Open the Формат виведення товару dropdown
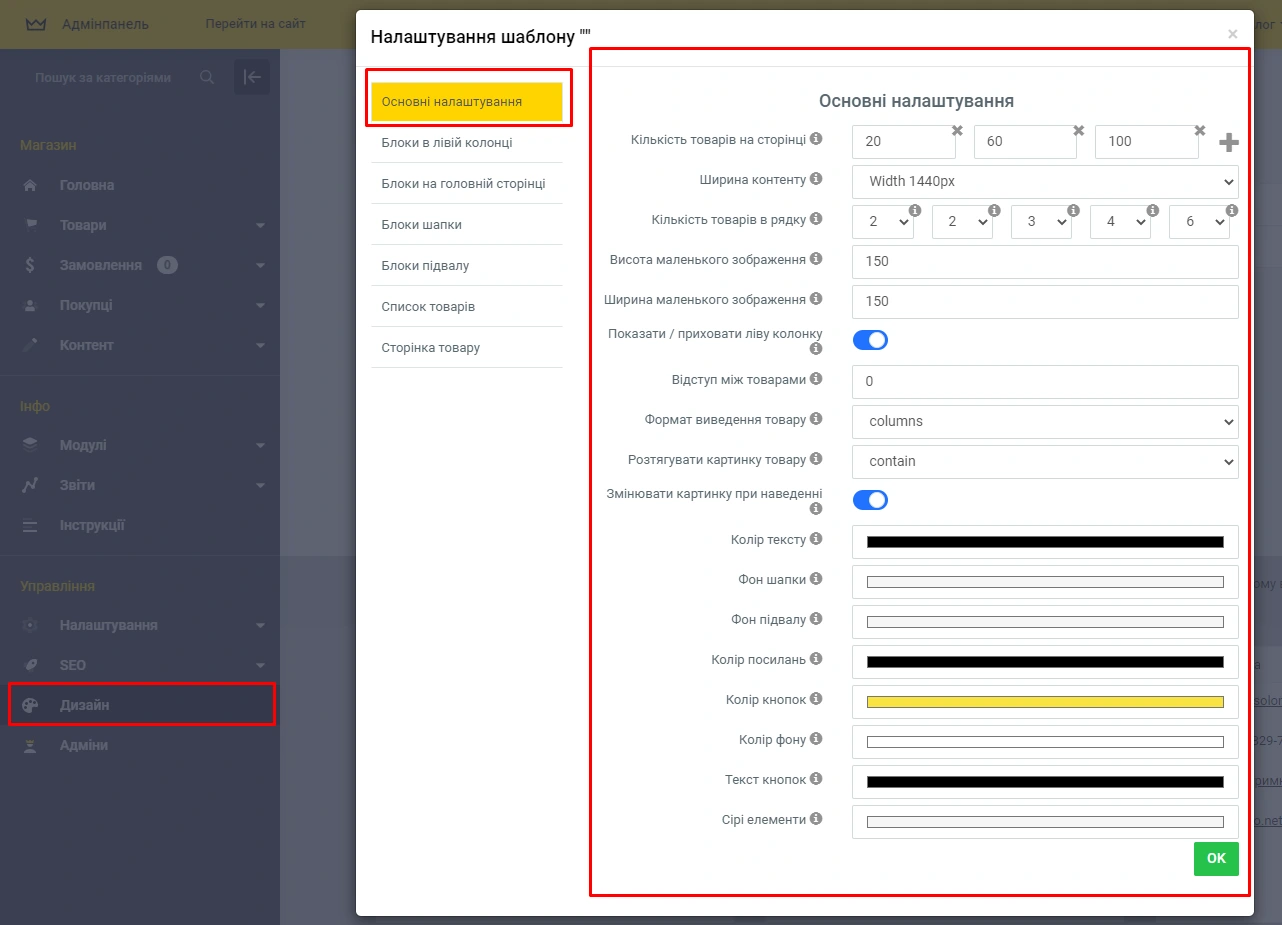Screen dimensions: 1282x925 pos(1045,421)
